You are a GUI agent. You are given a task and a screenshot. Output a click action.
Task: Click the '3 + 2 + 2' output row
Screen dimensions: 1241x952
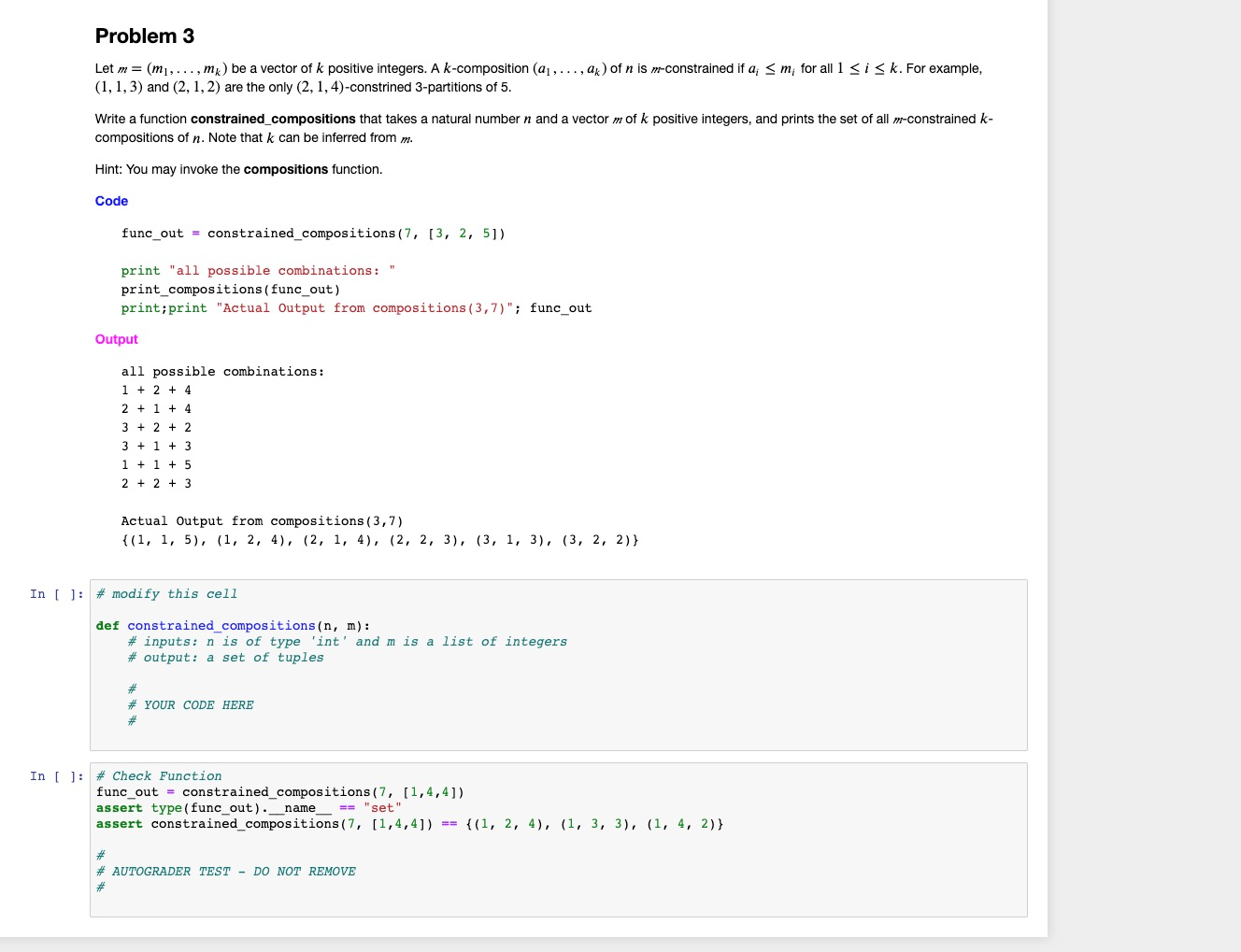156,428
